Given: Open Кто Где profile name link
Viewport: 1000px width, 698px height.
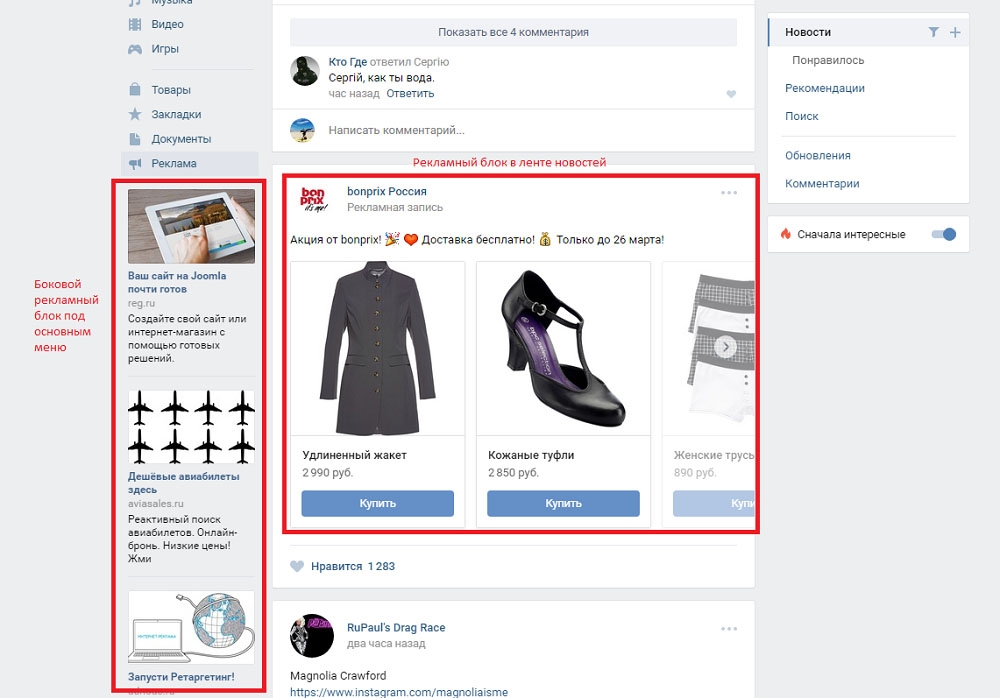Looking at the screenshot, I should click(348, 62).
